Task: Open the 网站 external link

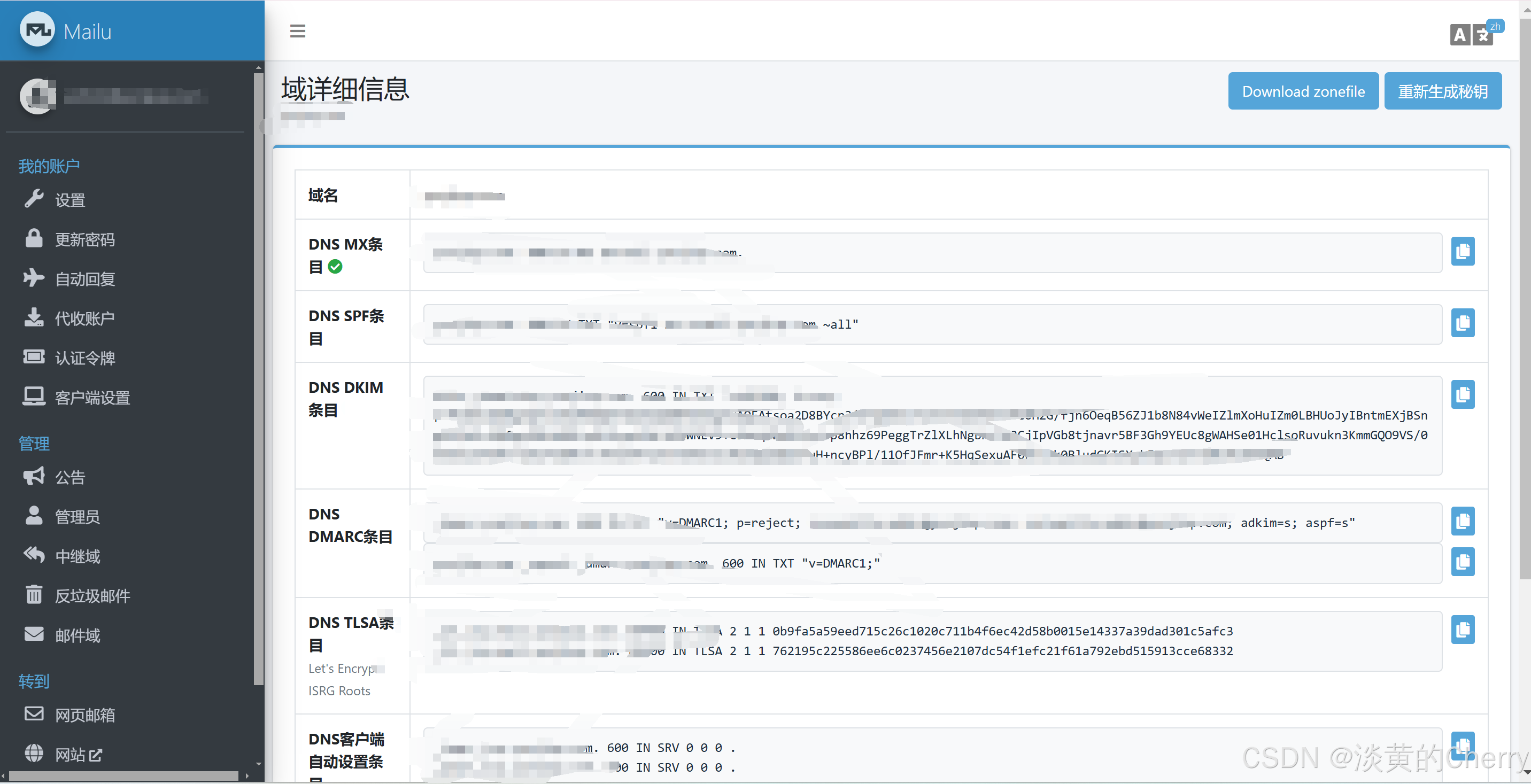Action: click(x=79, y=754)
